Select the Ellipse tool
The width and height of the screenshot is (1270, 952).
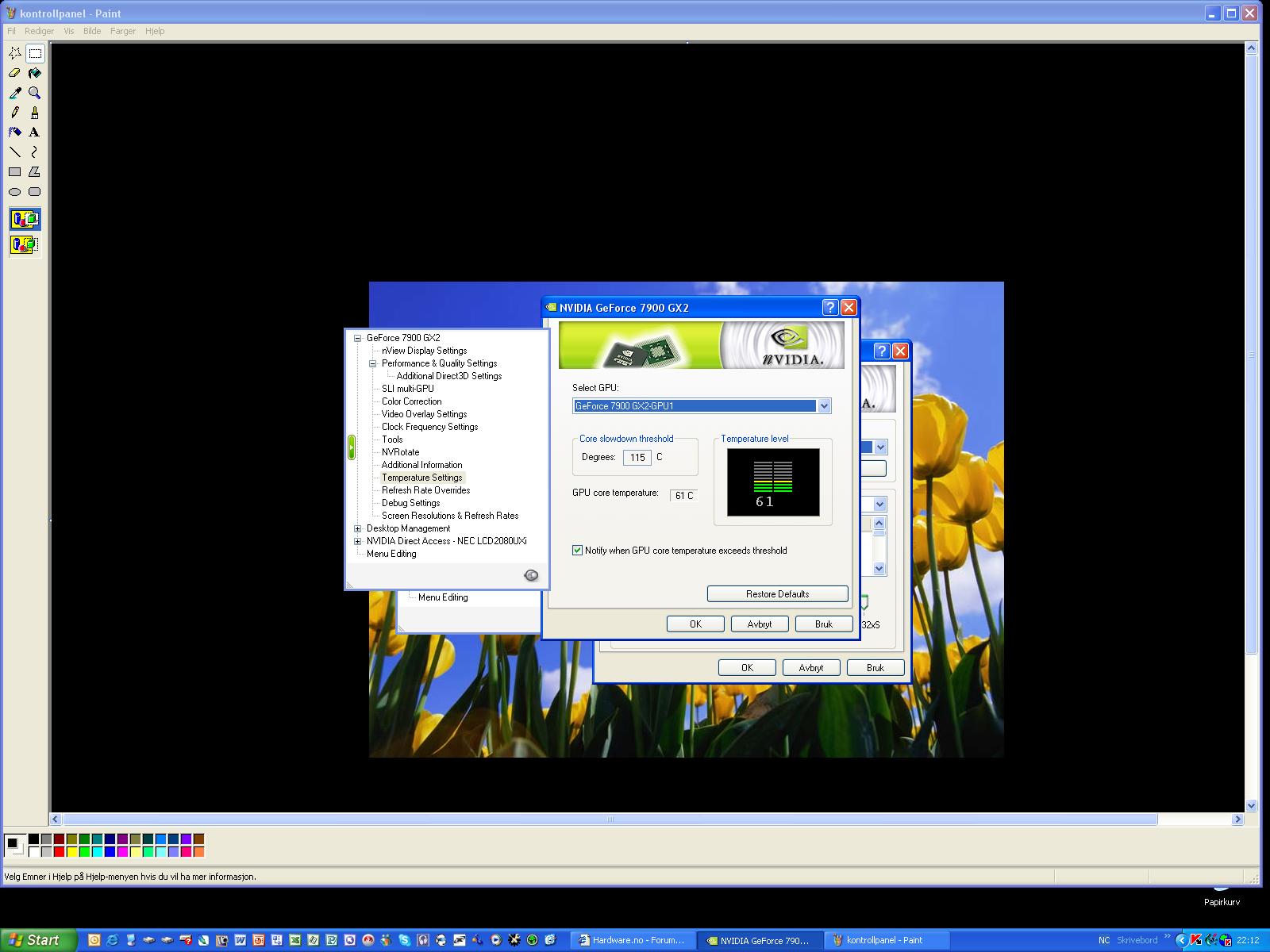[15, 192]
